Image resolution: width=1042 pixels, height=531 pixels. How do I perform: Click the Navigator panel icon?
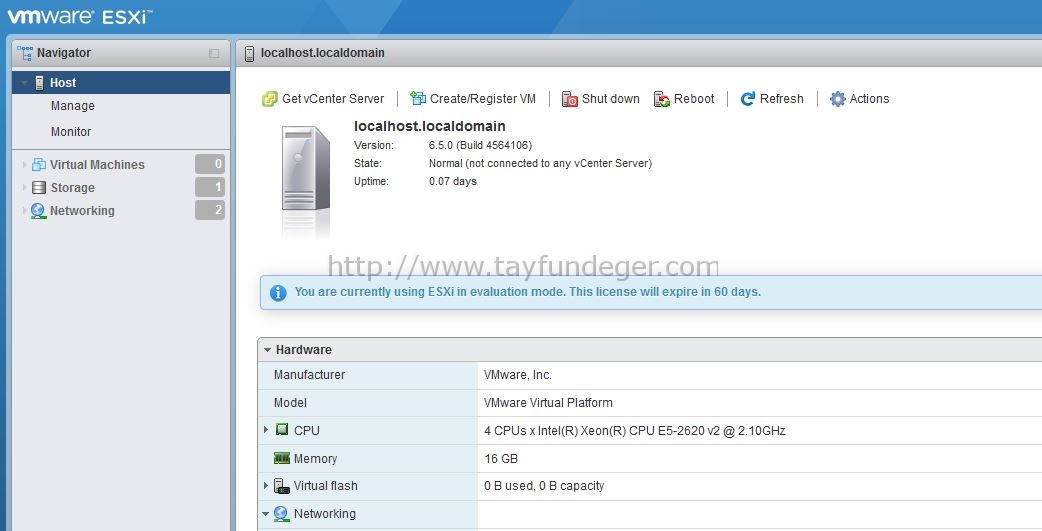coord(25,53)
